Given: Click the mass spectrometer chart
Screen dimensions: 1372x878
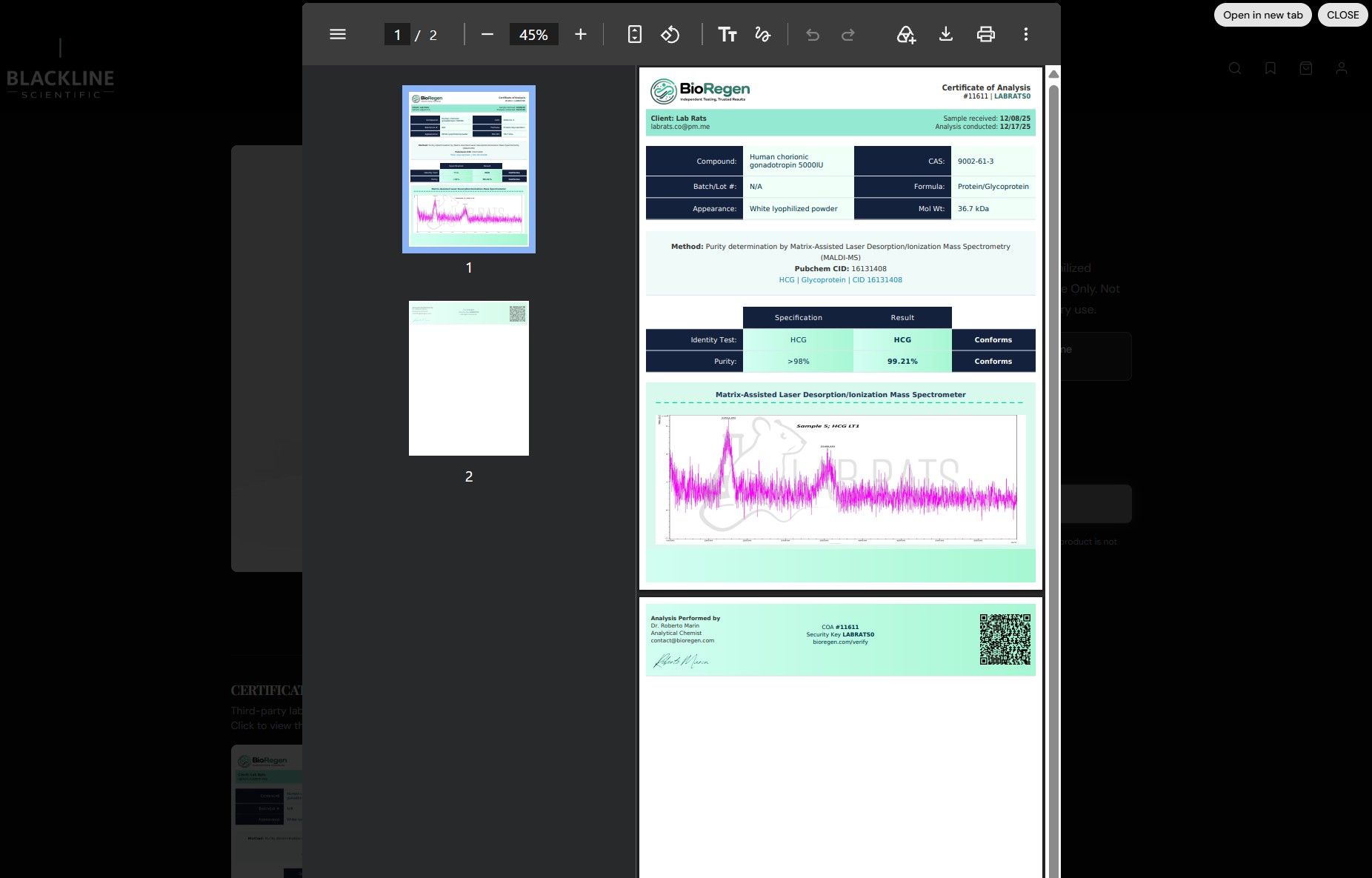Looking at the screenshot, I should 840,479.
